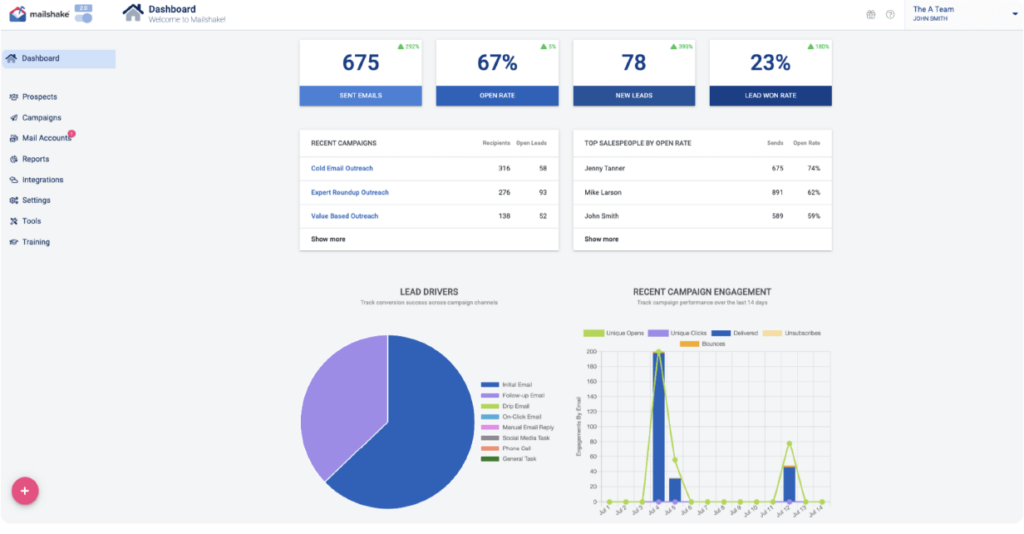
Task: Show more top salespeople
Action: pyautogui.click(x=601, y=240)
